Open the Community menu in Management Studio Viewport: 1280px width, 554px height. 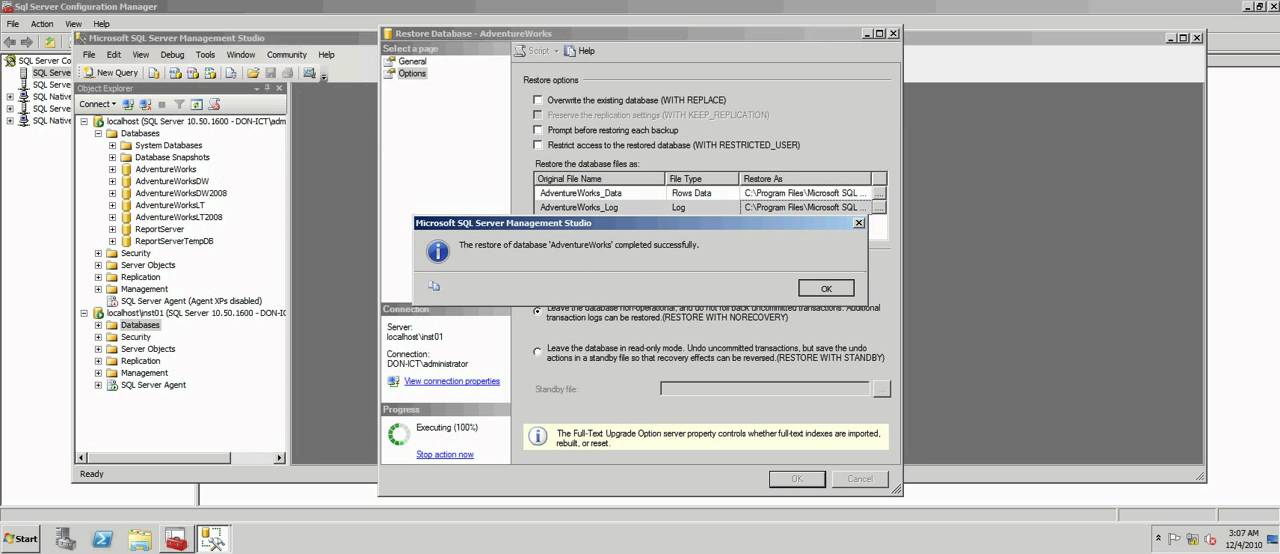(x=286, y=55)
